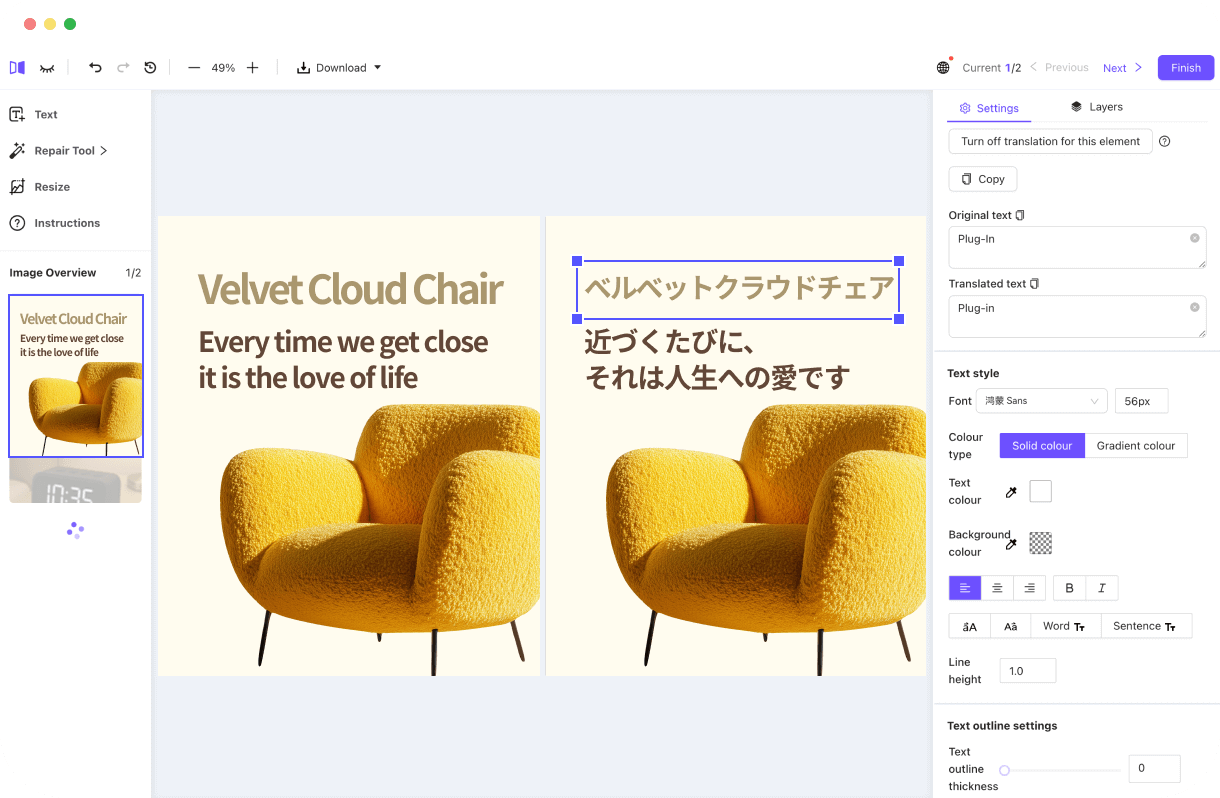Redo the last action
The width and height of the screenshot is (1220, 798).
[123, 68]
